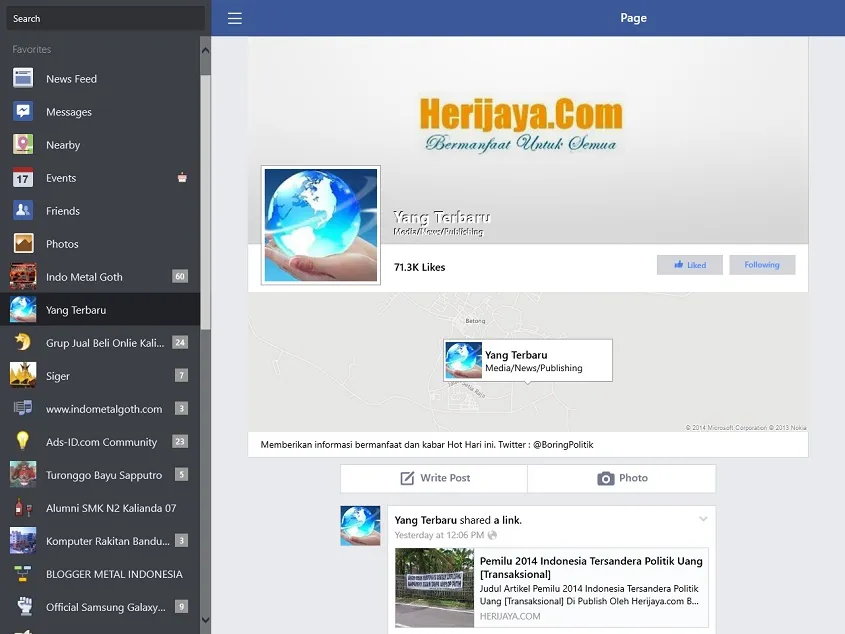The height and width of the screenshot is (634, 845).
Task: Click the Photo upload button
Action: pos(622,478)
